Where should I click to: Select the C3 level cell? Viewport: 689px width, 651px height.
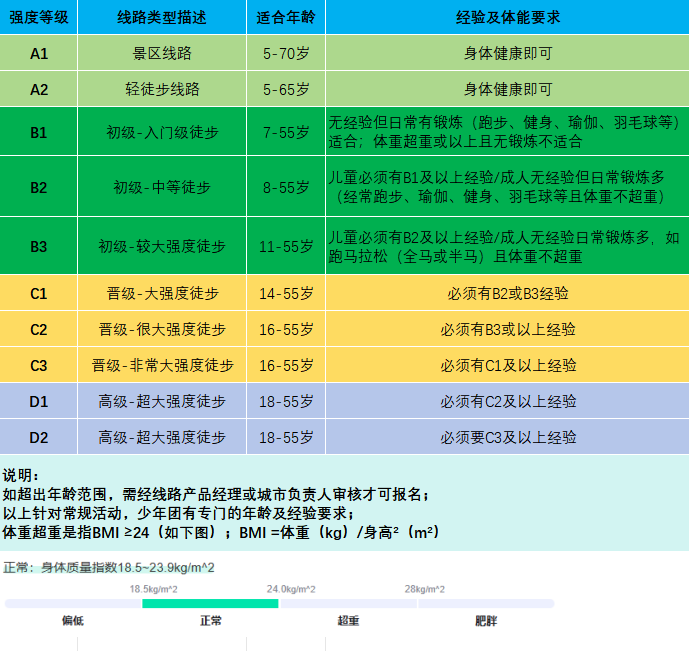point(38,365)
